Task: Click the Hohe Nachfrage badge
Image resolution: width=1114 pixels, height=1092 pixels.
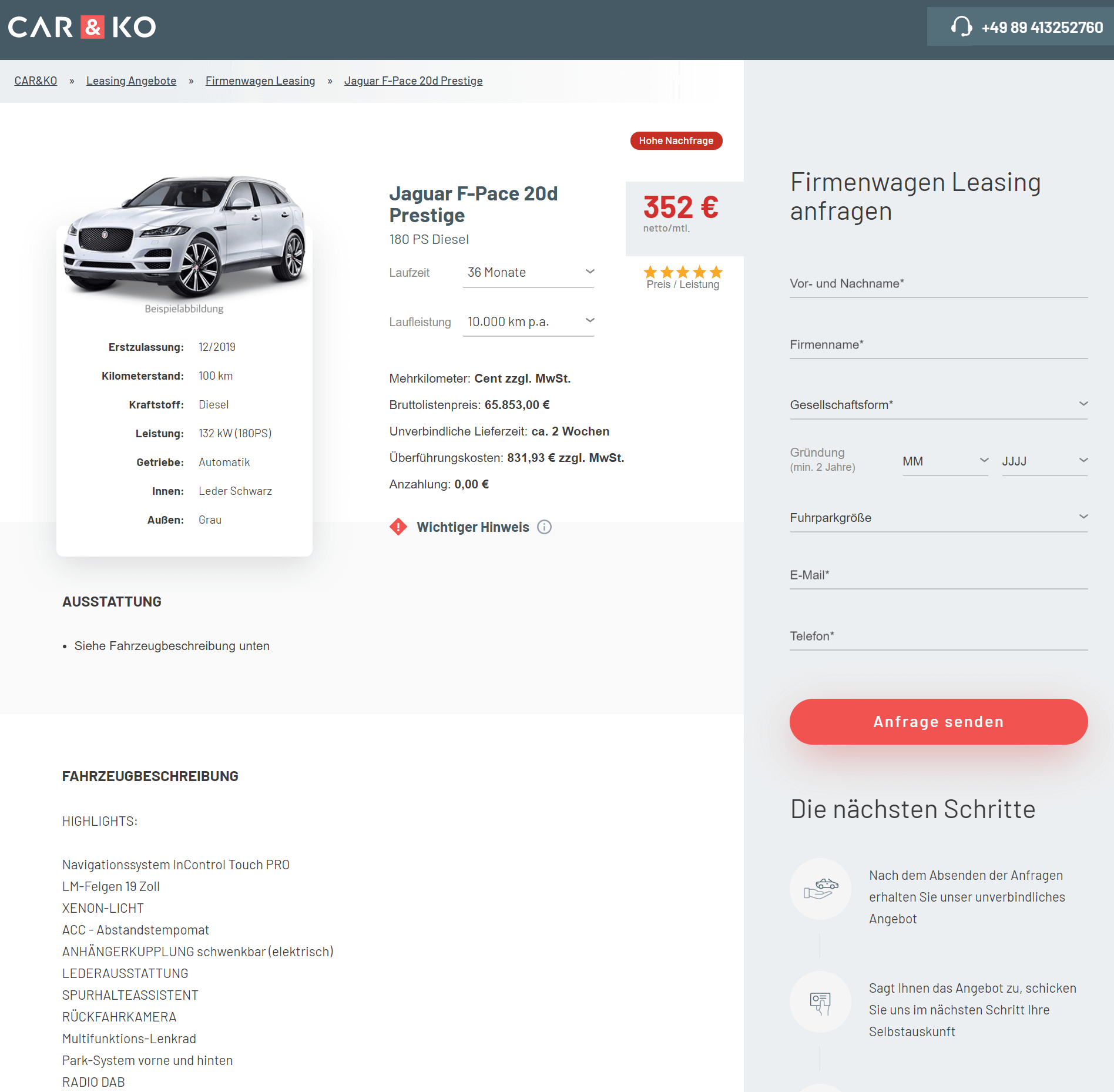Action: coord(676,140)
